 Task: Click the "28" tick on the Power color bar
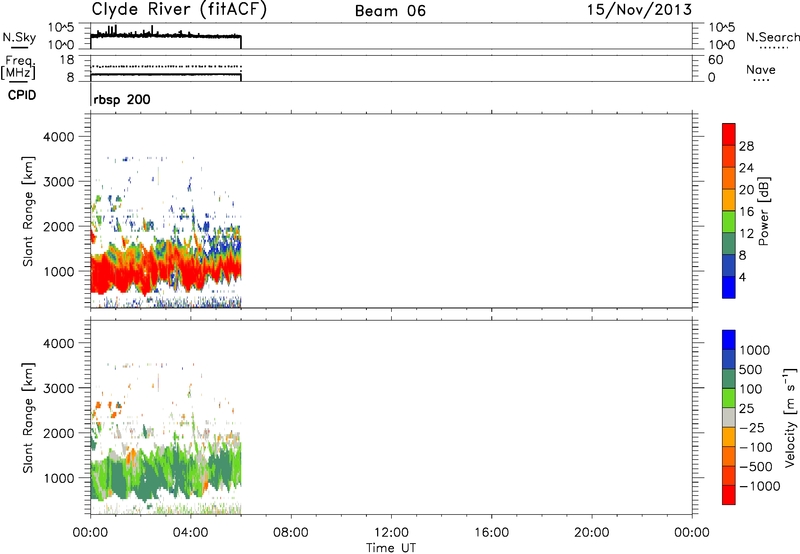pos(746,146)
